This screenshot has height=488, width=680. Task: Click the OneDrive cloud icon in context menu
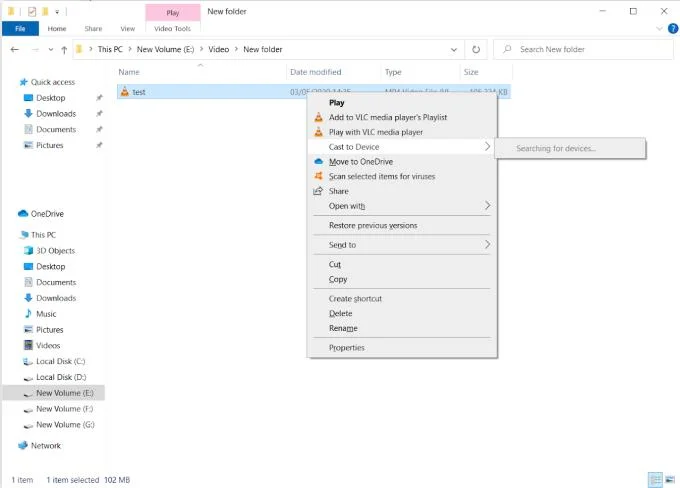coord(318,161)
